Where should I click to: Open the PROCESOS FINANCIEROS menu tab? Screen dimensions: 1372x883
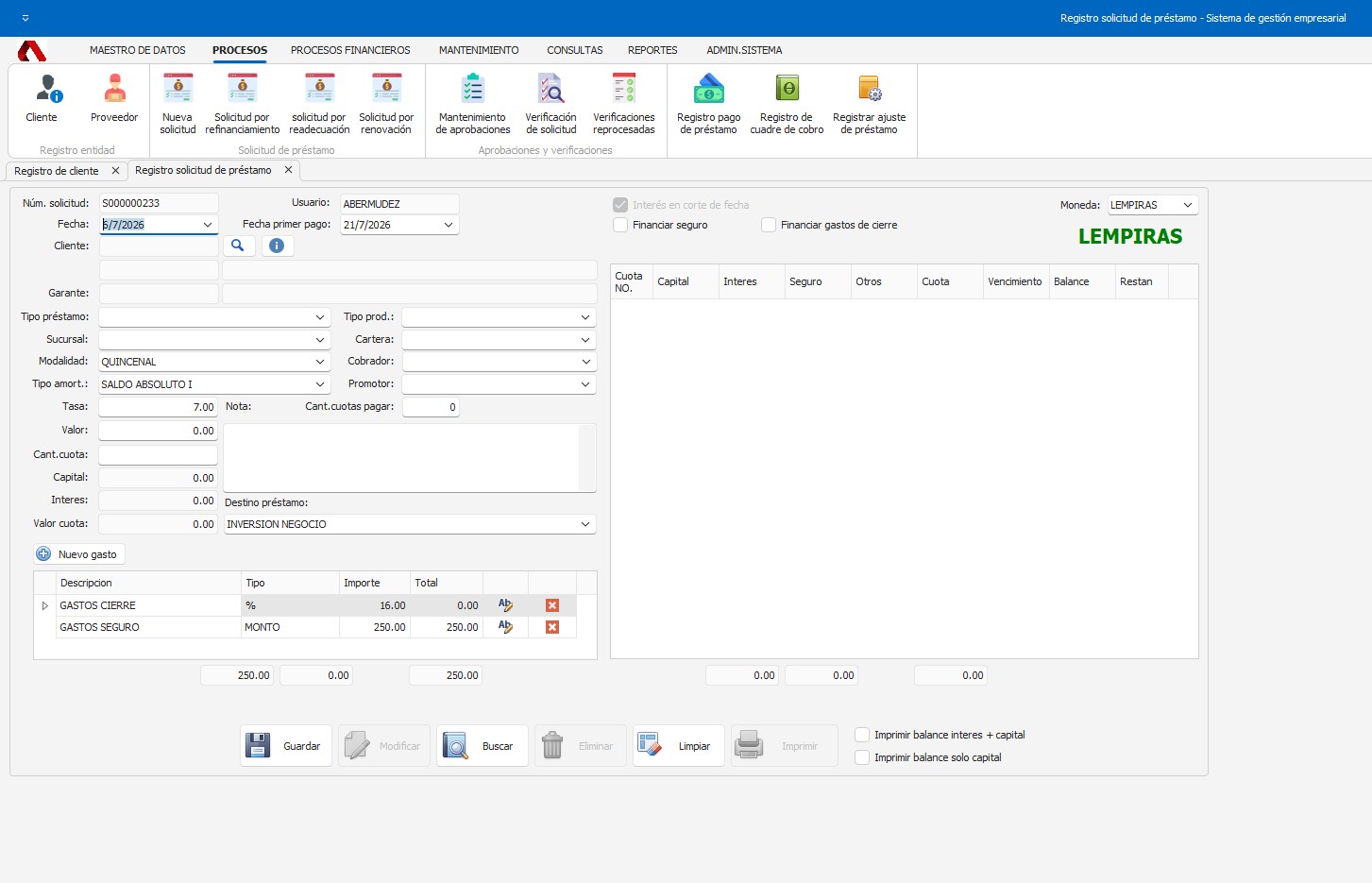(350, 50)
